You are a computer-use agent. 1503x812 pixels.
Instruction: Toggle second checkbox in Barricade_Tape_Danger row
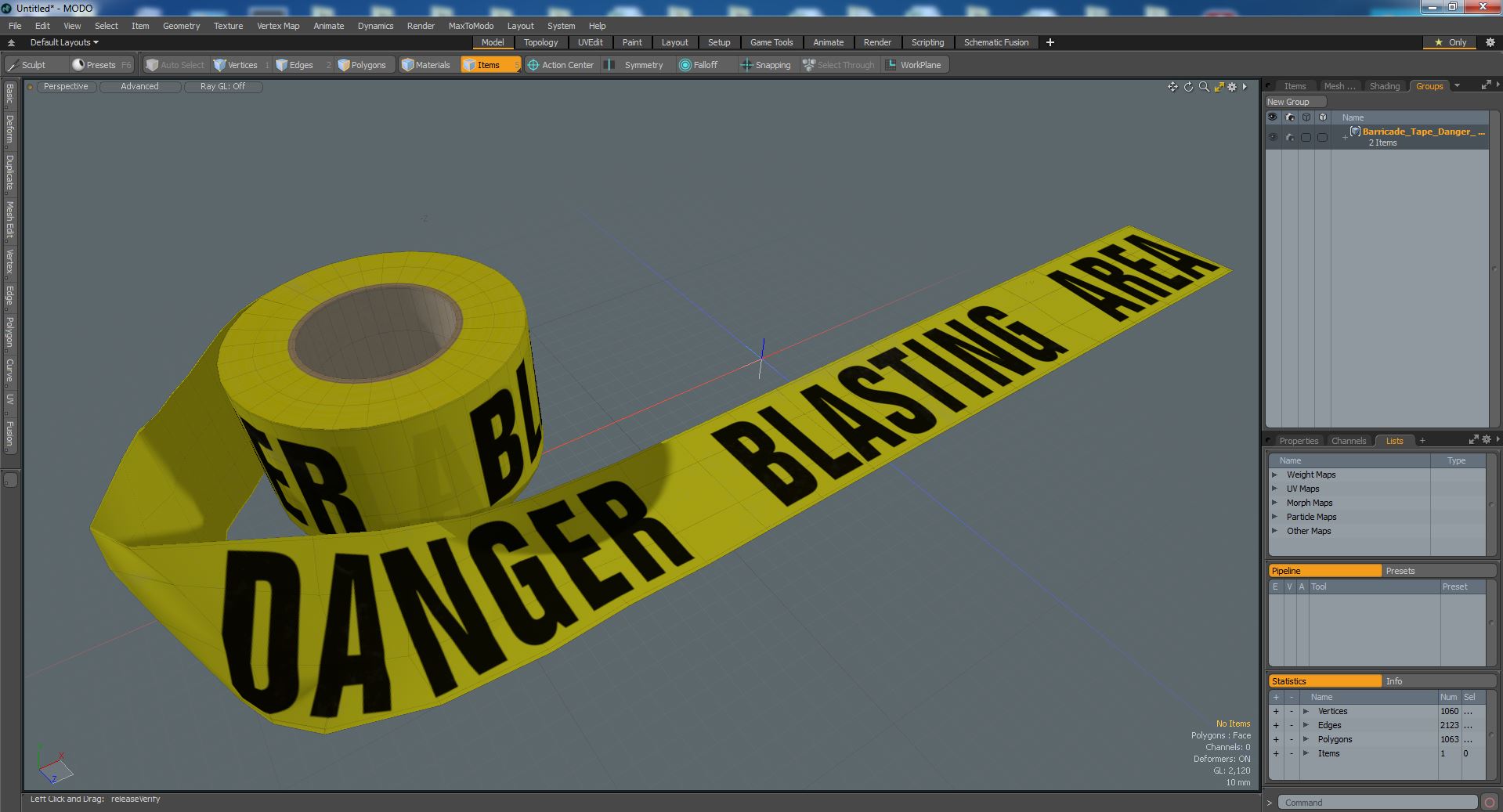tap(1322, 137)
